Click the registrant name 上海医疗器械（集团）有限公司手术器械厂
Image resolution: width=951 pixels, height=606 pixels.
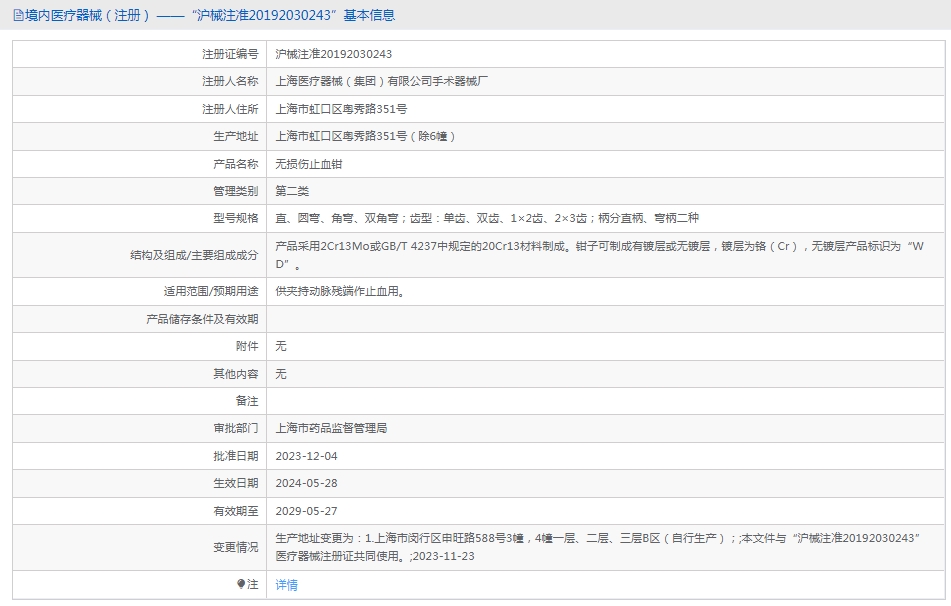(381, 81)
